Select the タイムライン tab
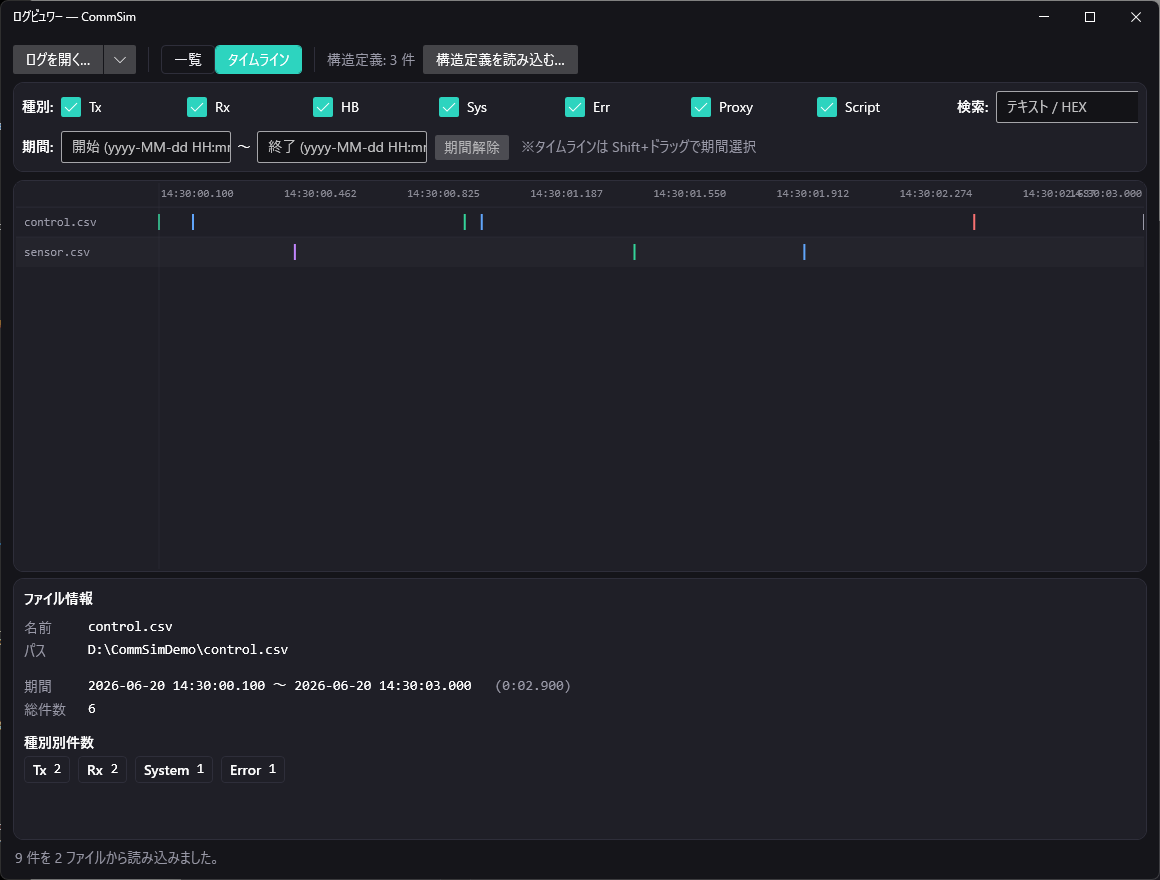The height and width of the screenshot is (880, 1160). pos(258,60)
